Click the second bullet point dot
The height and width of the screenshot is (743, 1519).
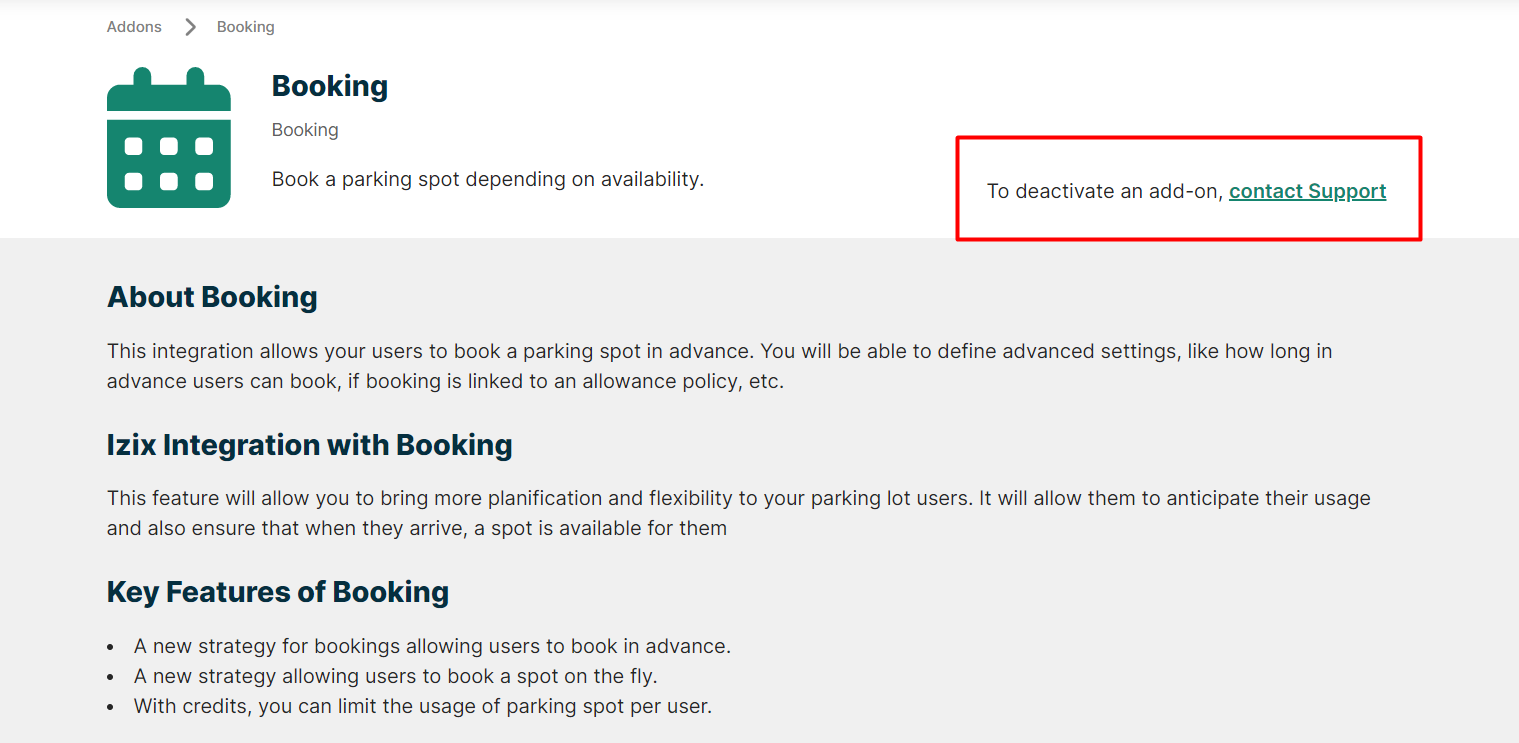point(111,677)
